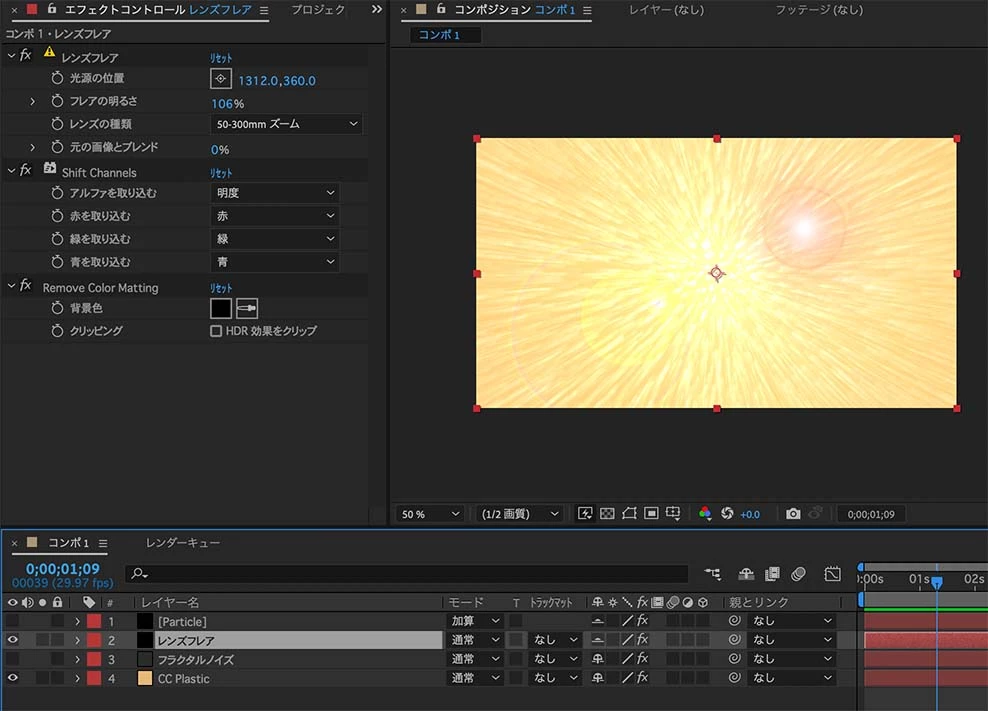Image resolution: width=988 pixels, height=711 pixels.
Task: Toggle mask and shape path visibility
Action: click(629, 514)
